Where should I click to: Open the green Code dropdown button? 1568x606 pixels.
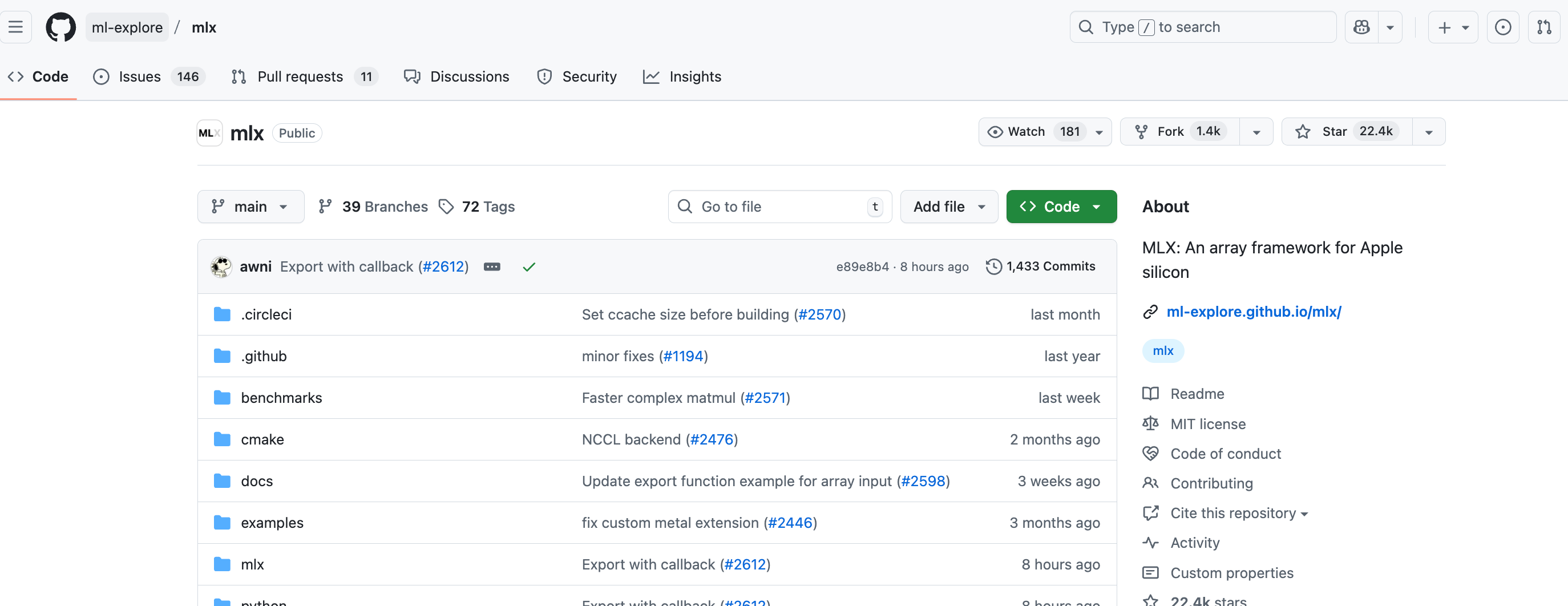point(1061,206)
